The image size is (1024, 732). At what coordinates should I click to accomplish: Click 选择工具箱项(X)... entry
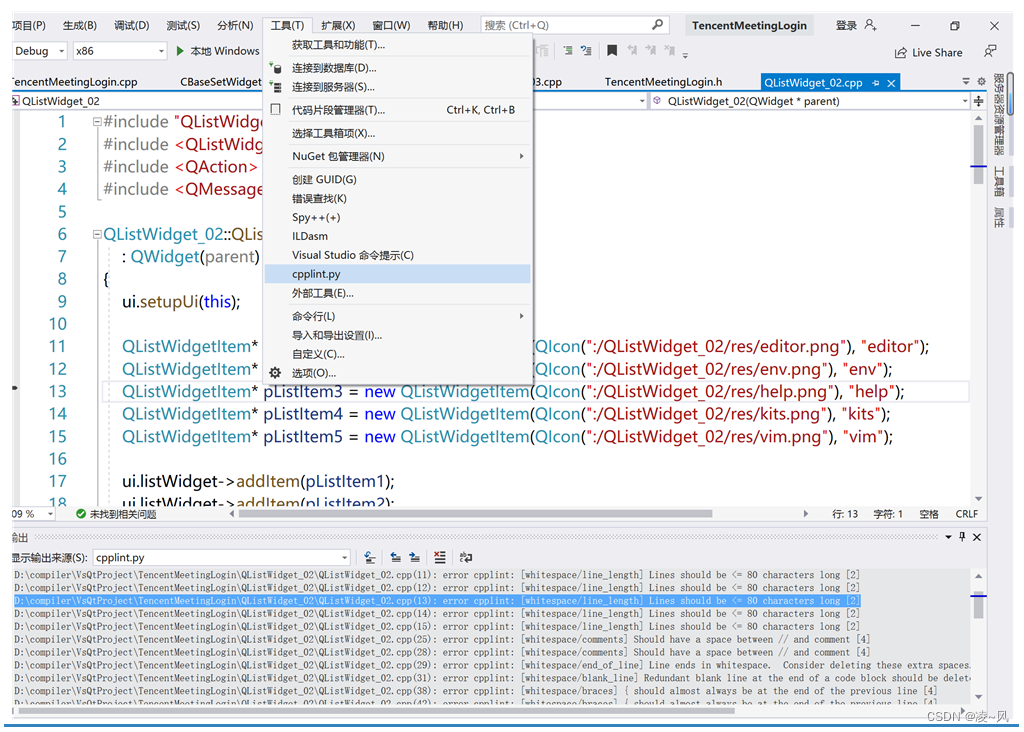[x=398, y=133]
